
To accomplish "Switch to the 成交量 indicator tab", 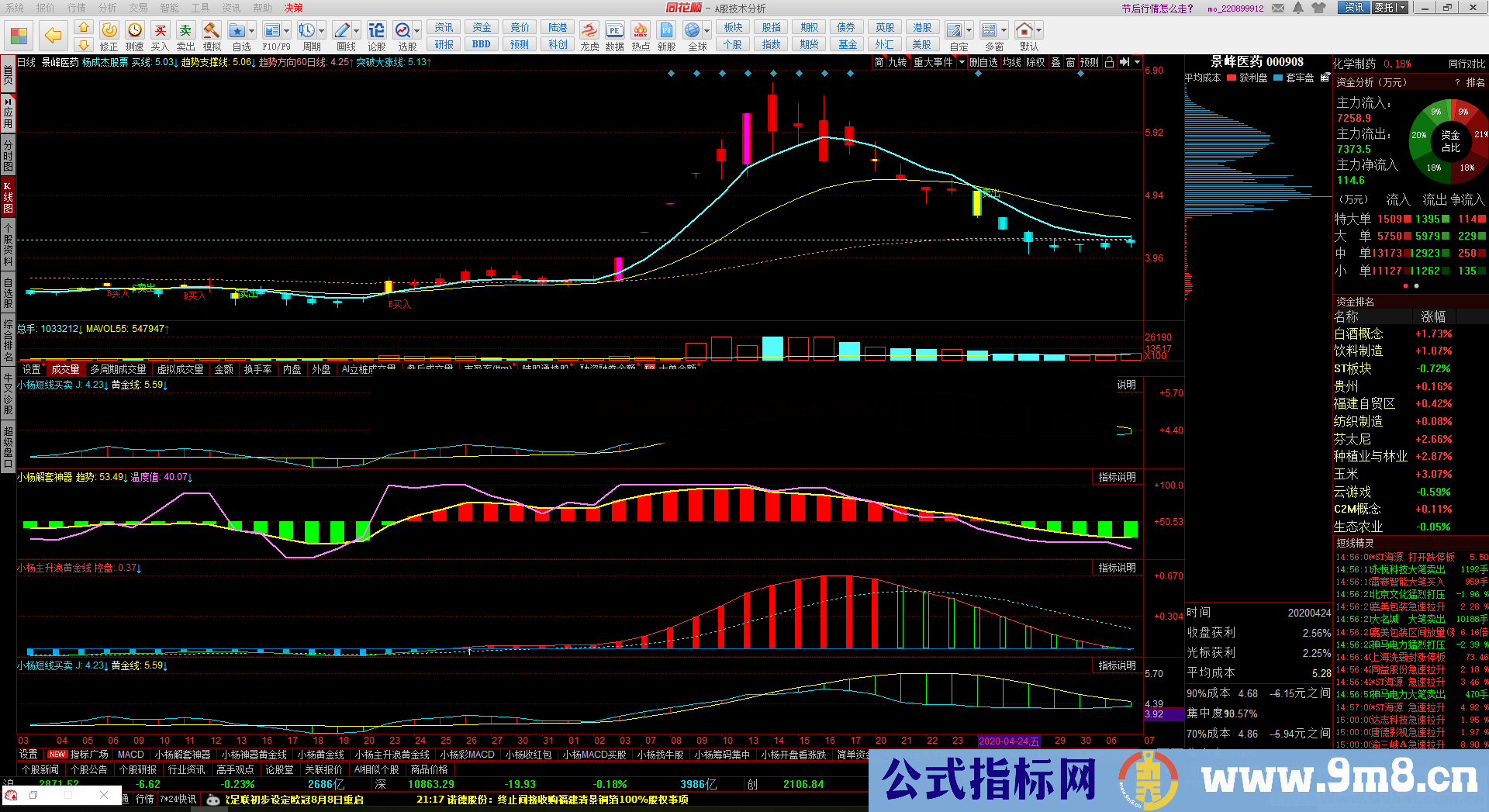I will click(x=65, y=369).
